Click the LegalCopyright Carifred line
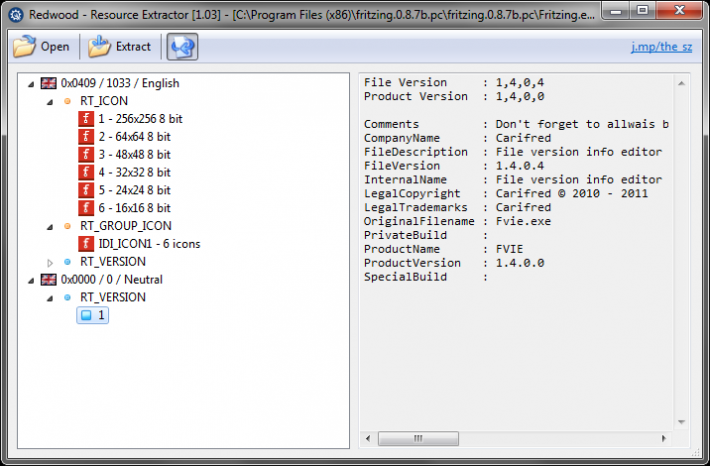 tap(506, 193)
